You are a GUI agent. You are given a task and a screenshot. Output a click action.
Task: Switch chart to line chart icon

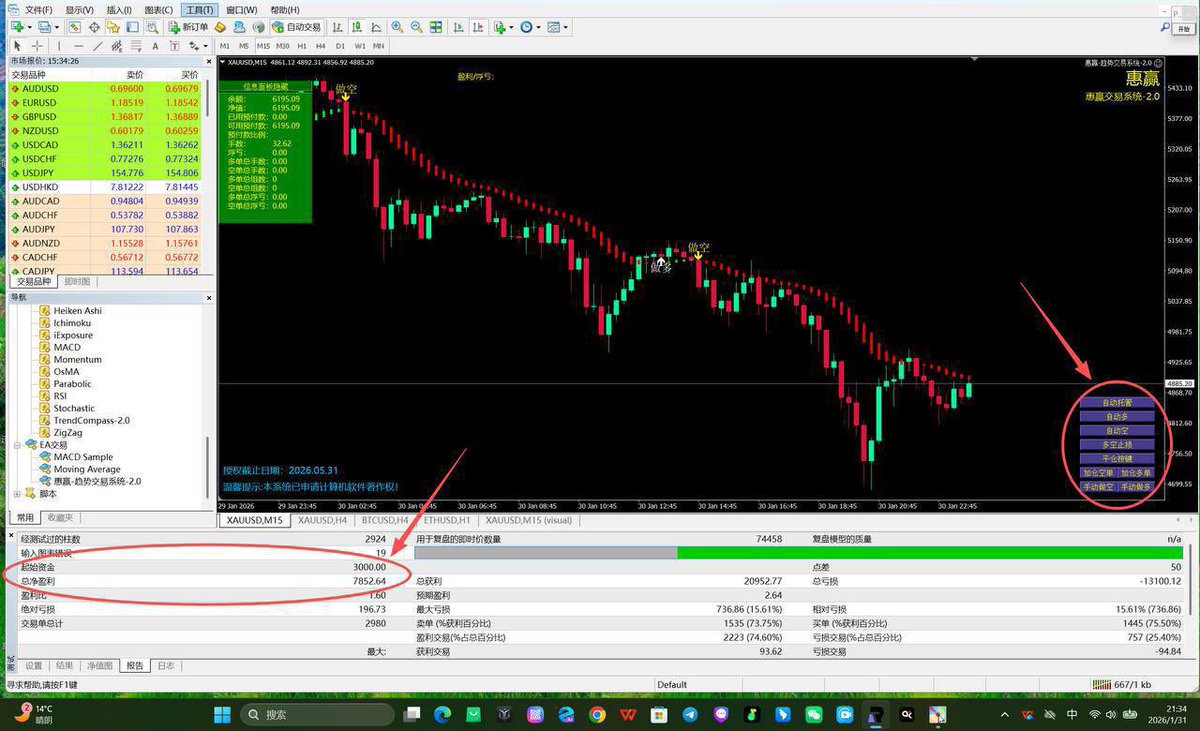coord(375,27)
